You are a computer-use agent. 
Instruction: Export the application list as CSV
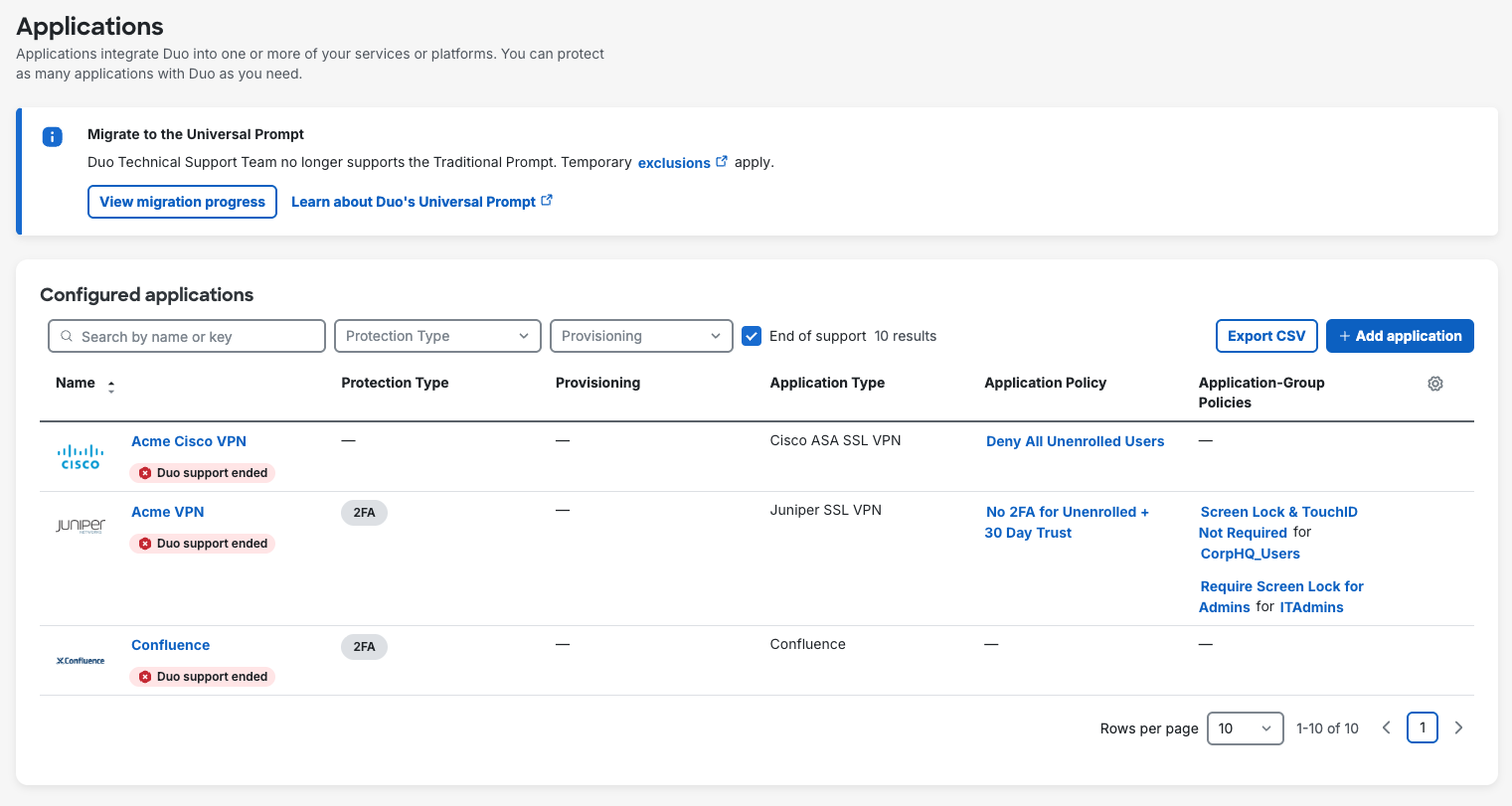(x=1266, y=336)
